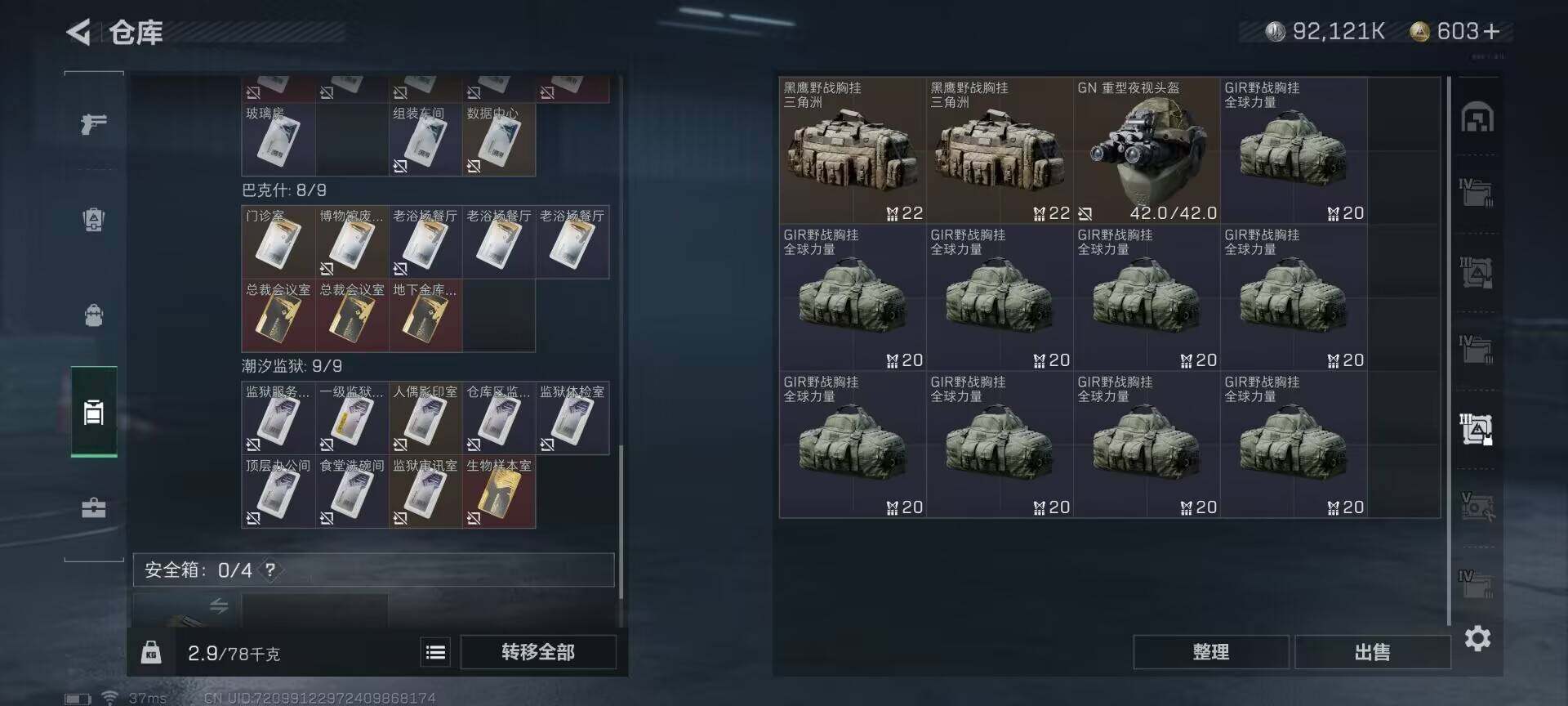Click the question mark beside 安全箱

tap(270, 570)
